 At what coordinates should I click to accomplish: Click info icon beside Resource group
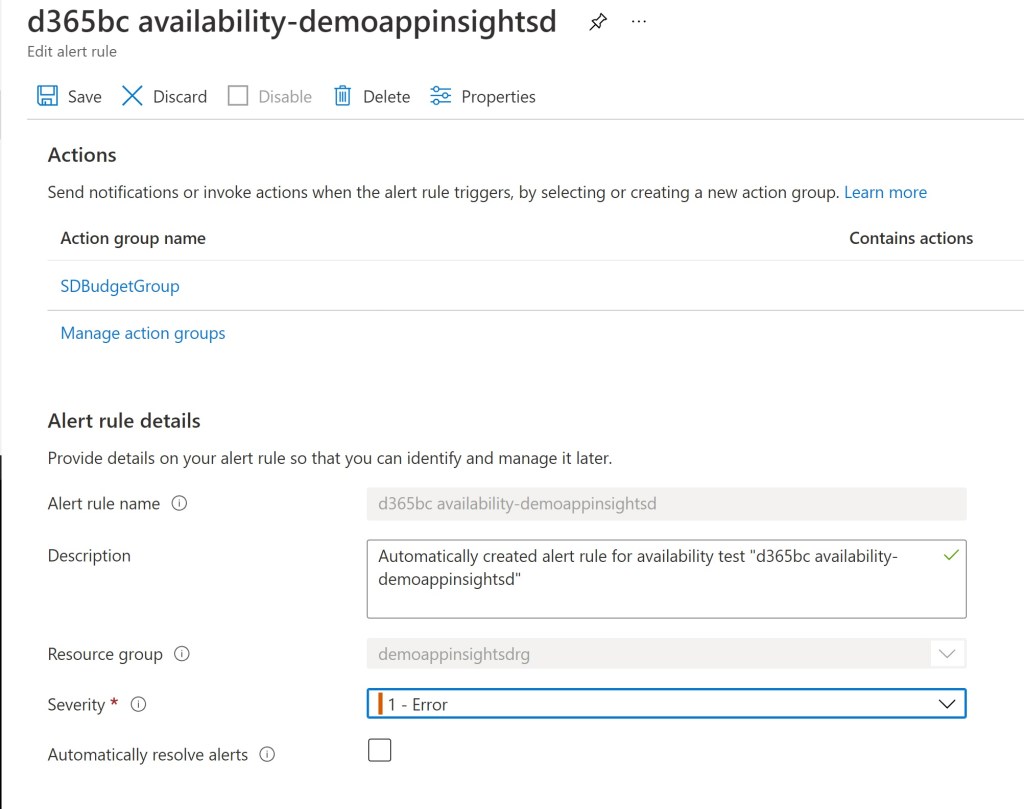coord(182,654)
